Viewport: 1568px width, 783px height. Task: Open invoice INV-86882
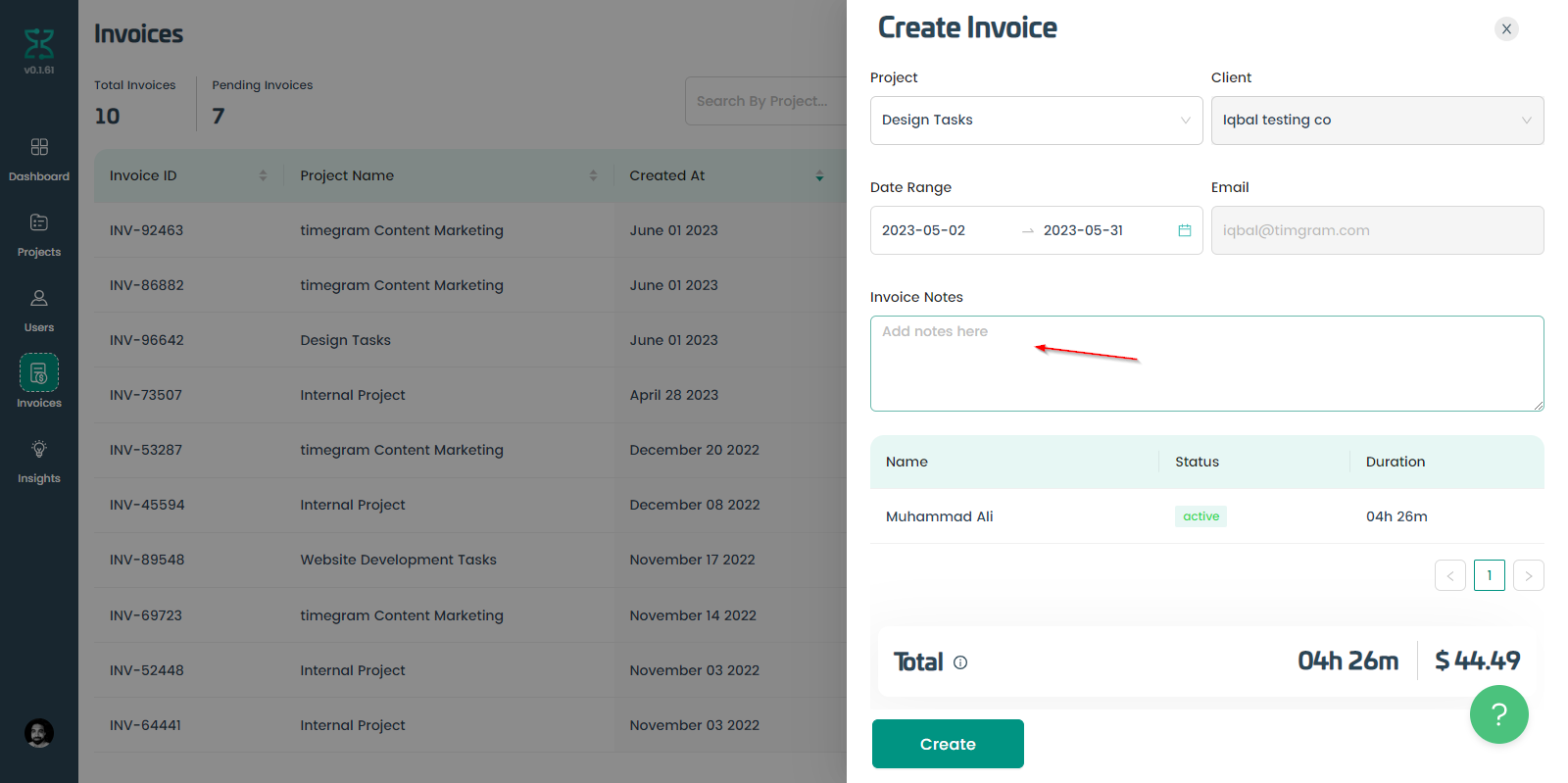point(146,285)
